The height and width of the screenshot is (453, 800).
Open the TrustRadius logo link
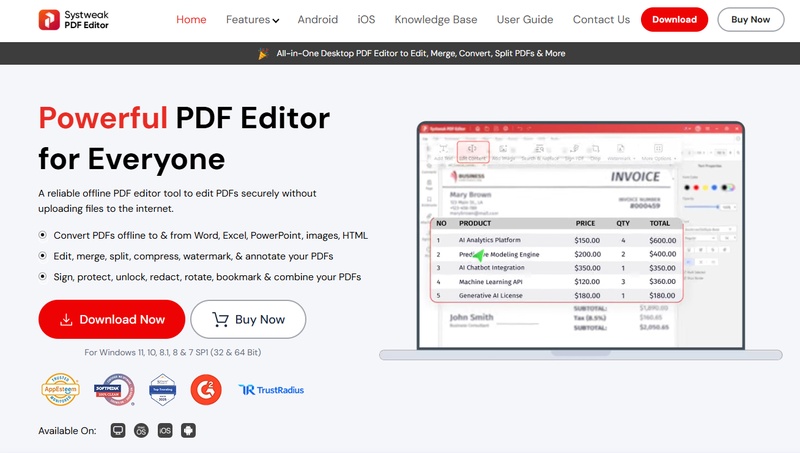pos(271,390)
